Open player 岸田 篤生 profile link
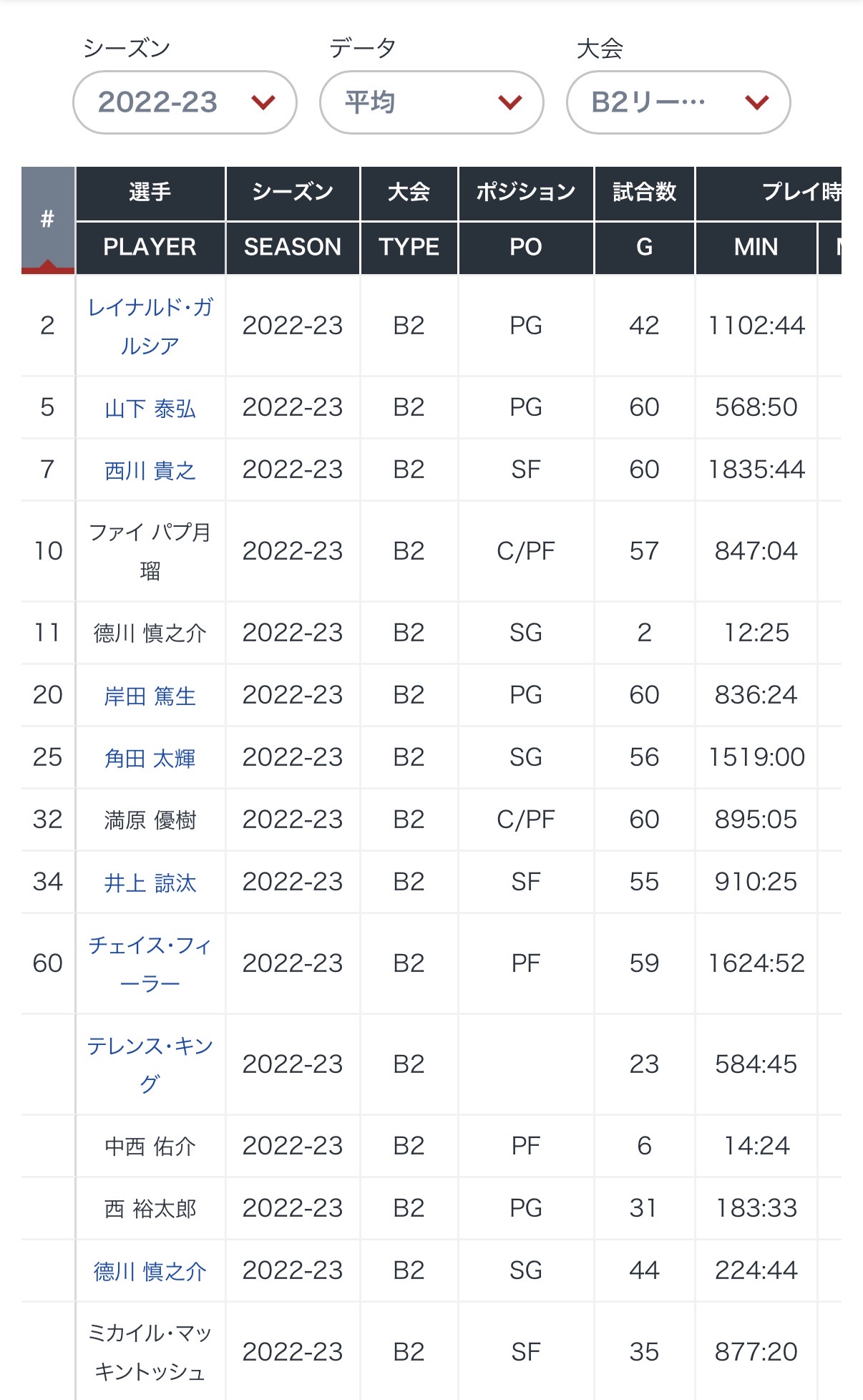Image resolution: width=863 pixels, height=1400 pixels. 150,696
